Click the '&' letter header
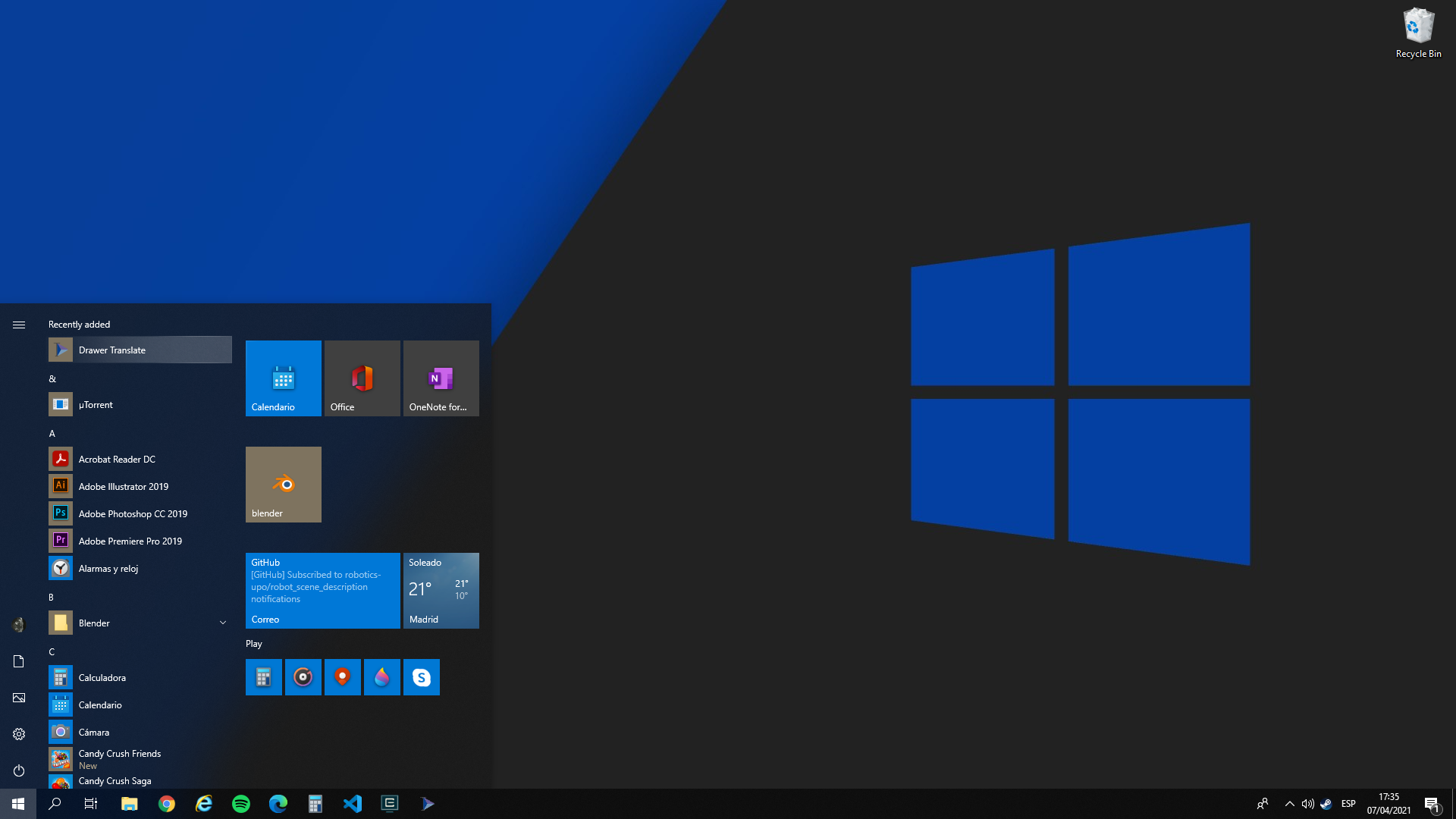This screenshot has width=1456, height=819. [x=52, y=378]
